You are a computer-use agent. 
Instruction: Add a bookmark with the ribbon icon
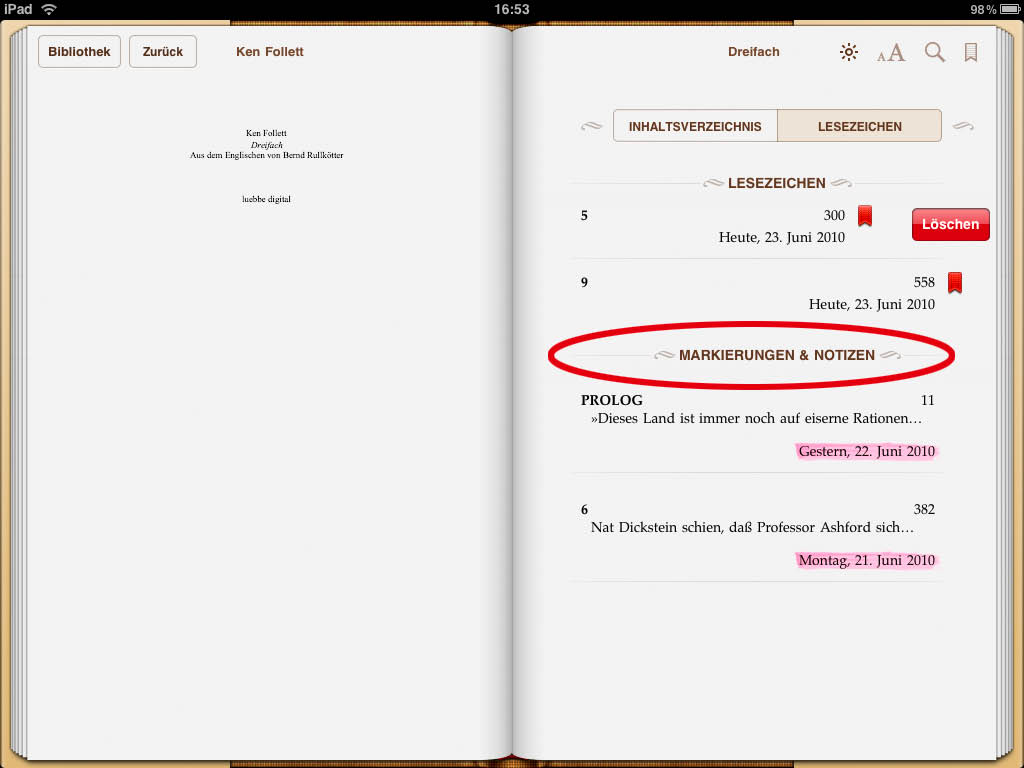[971, 52]
